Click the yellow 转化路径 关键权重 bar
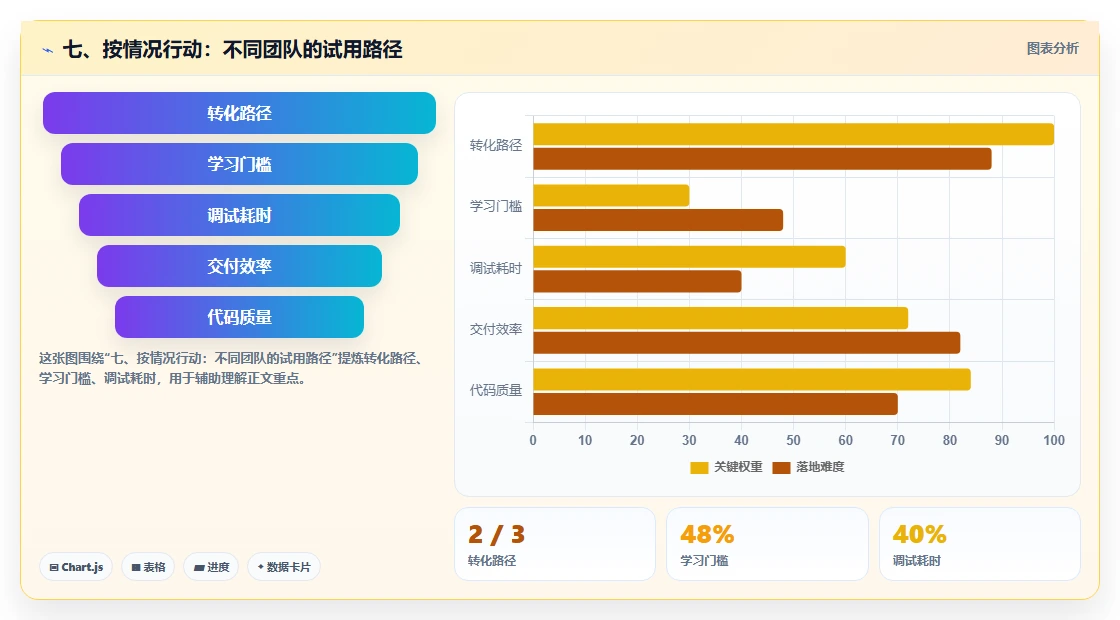Image resolution: width=1120 pixels, height=620 pixels. 794,134
